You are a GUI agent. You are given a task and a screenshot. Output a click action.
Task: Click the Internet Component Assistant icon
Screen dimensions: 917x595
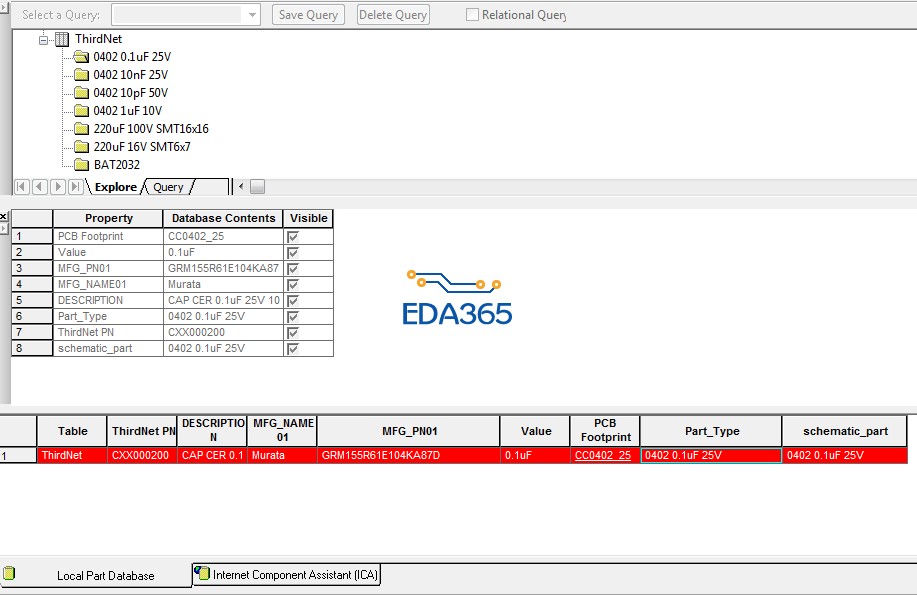point(202,573)
